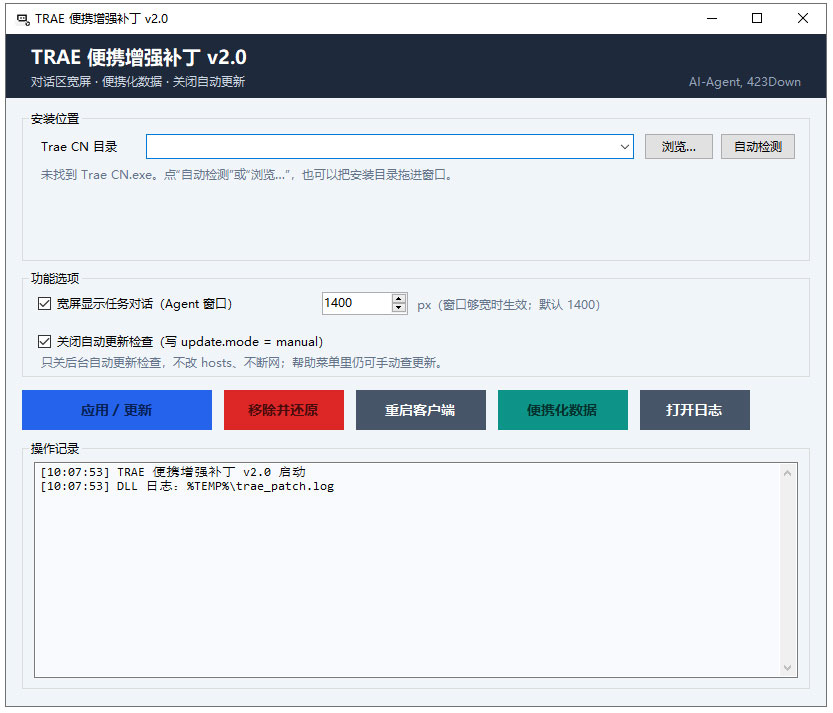Click the 'AI-Agent, 423Down' credit text
The image size is (833, 713).
(x=745, y=82)
